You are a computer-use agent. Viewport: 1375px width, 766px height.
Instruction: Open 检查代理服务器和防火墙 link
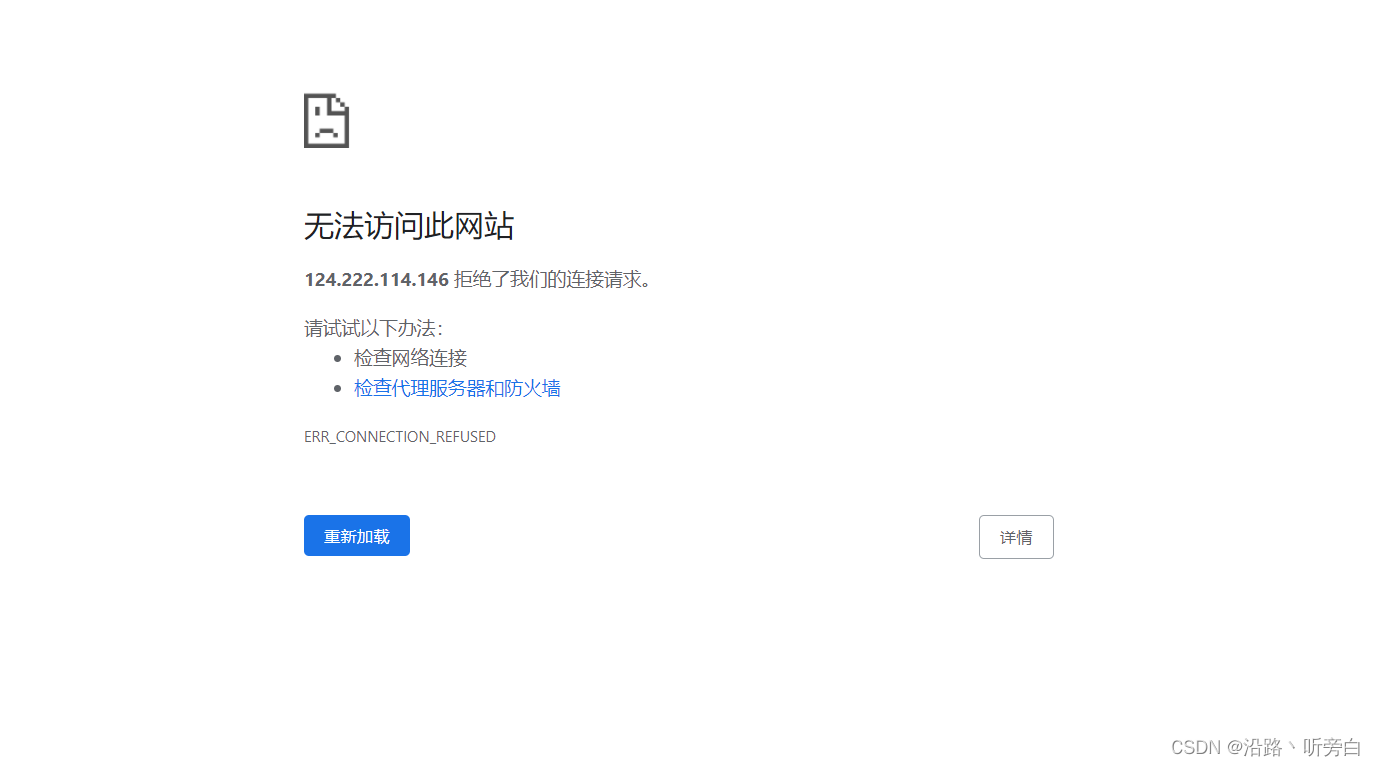[456, 388]
